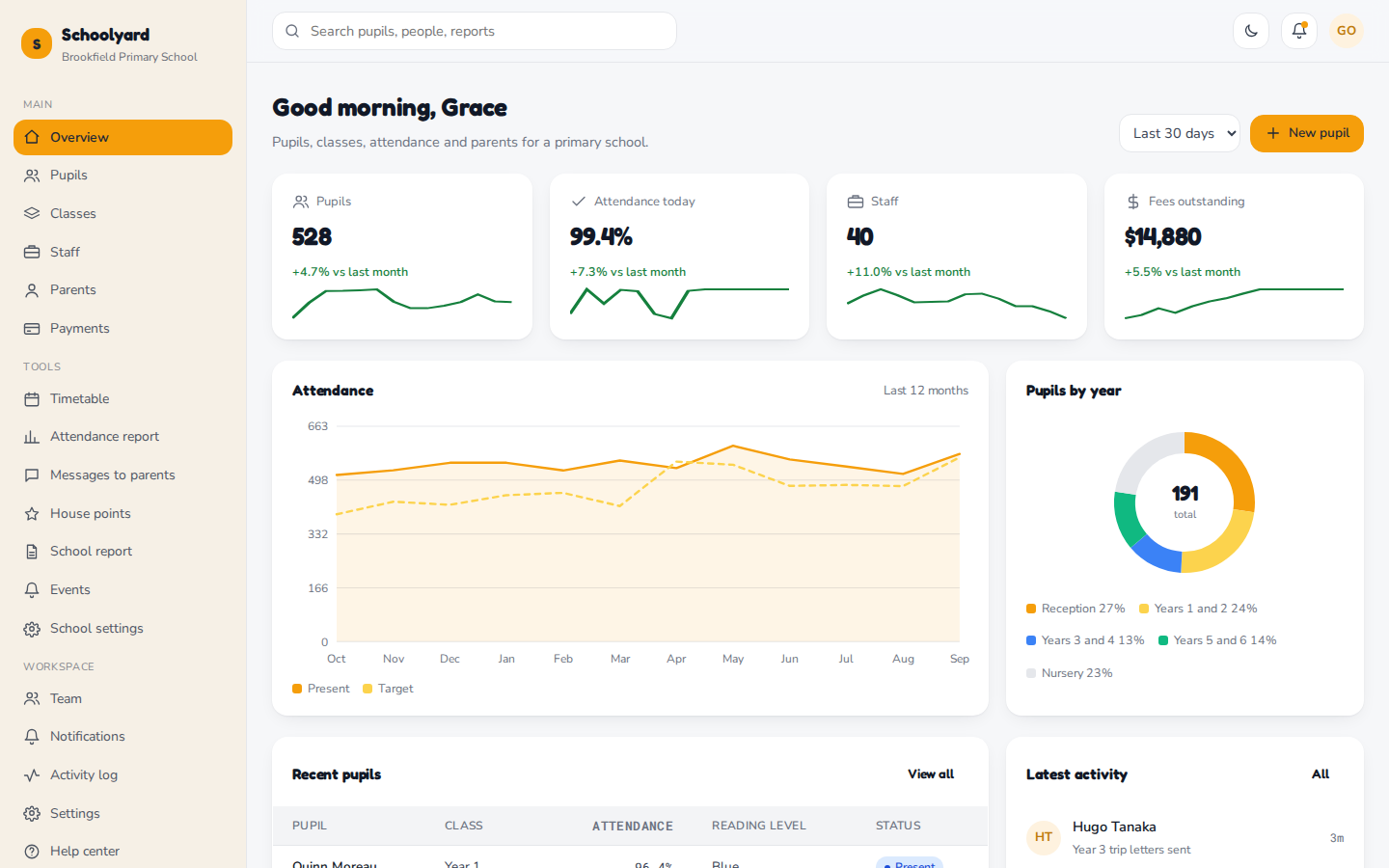
Task: Click the READING LEVEL column header
Action: tap(758, 826)
